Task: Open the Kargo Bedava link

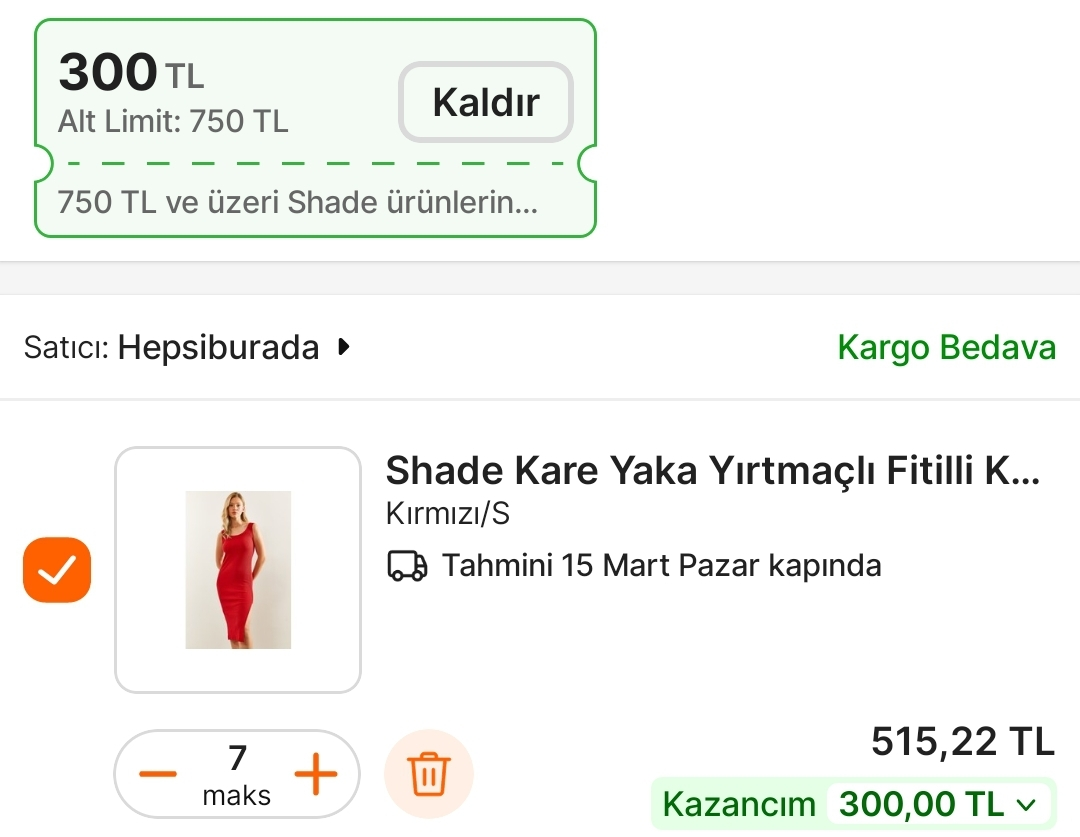Action: tap(946, 347)
